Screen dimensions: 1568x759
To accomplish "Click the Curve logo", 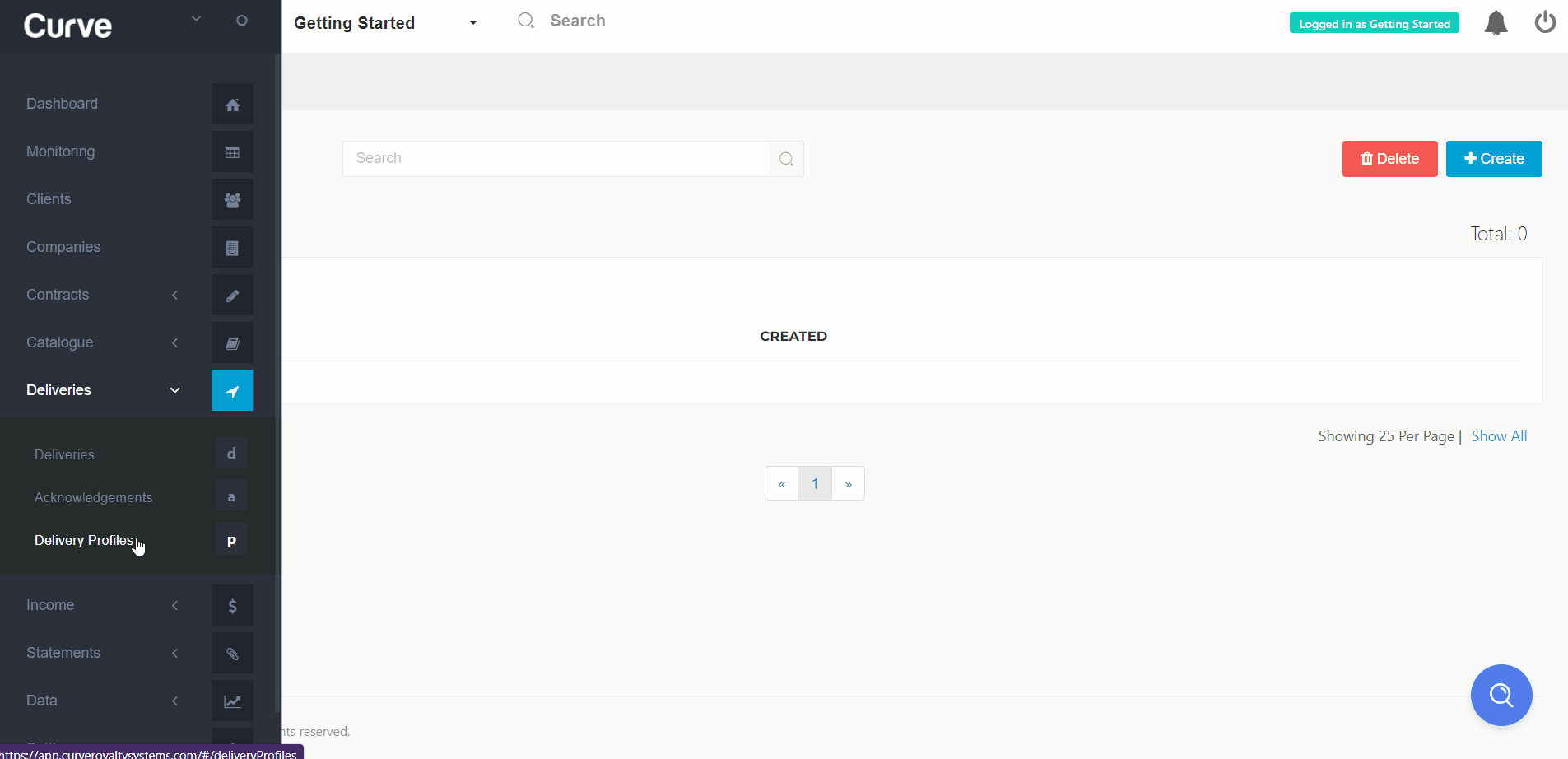I will pos(67,26).
